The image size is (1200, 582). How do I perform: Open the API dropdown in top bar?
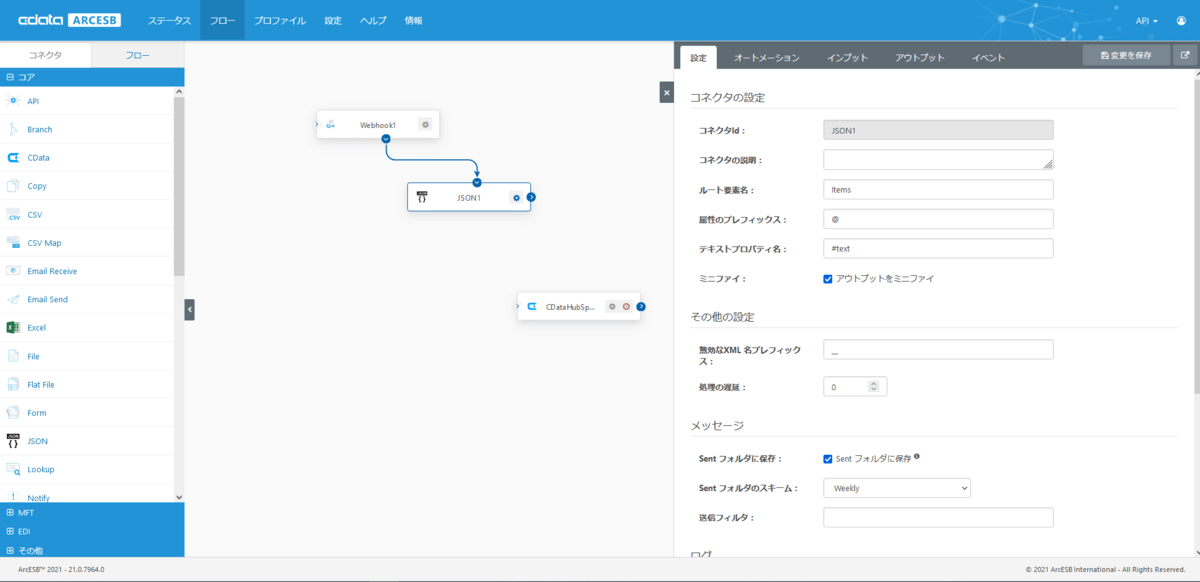(1146, 20)
